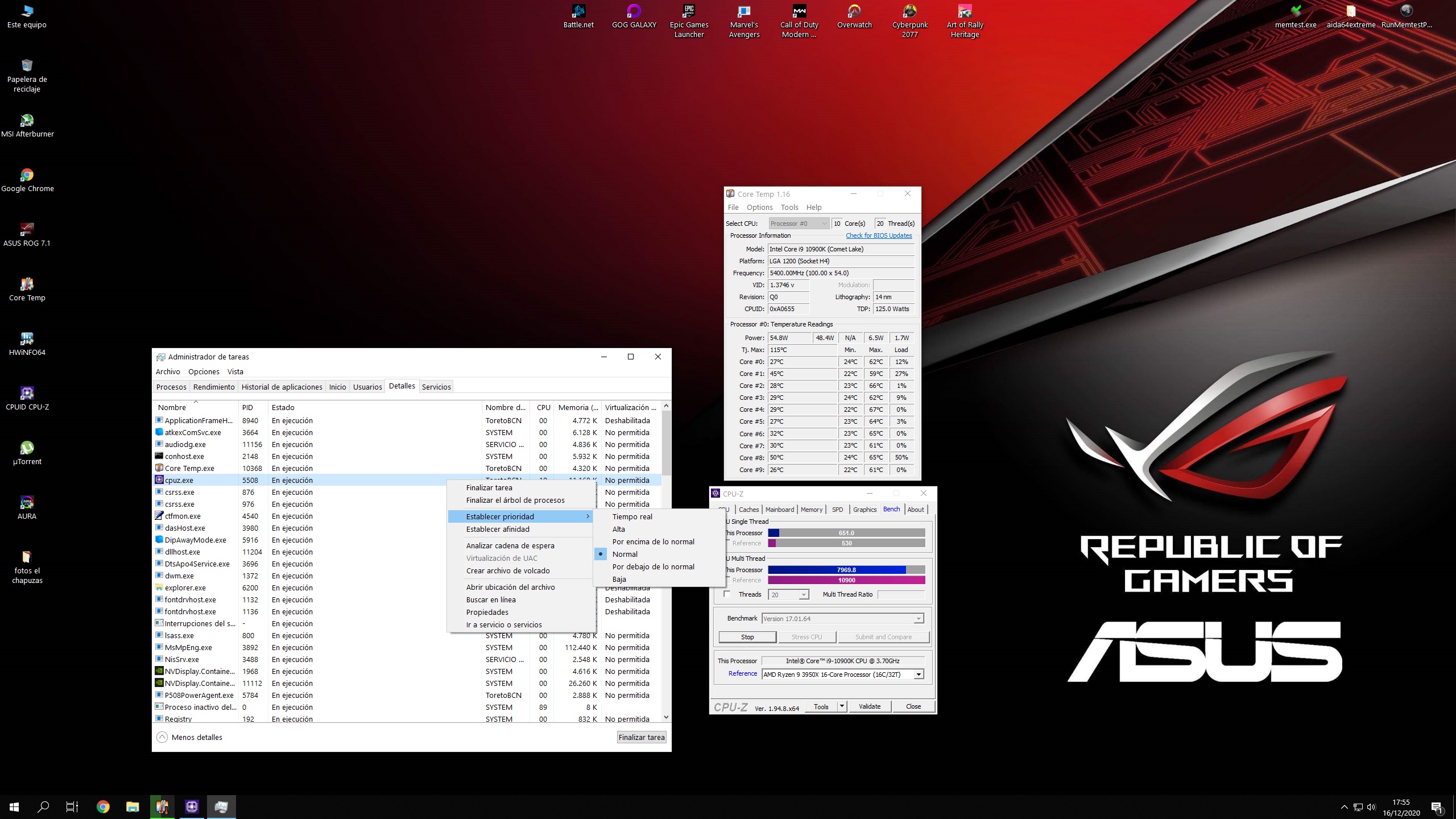1456x819 pixels.
Task: Select memtest.exe desktop icon
Action: pos(1296,16)
